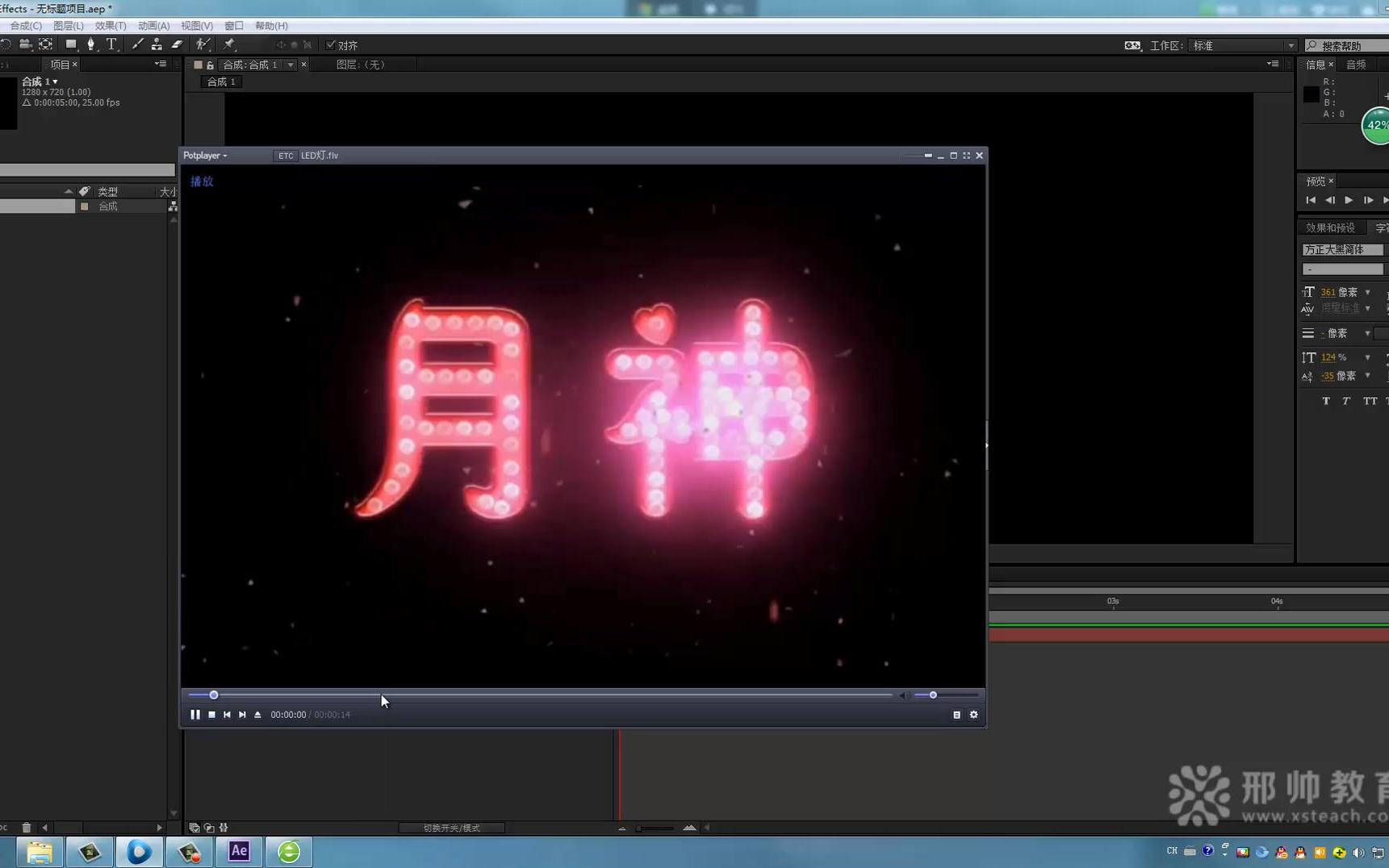Open After Effects from the Windows taskbar
The width and height of the screenshot is (1389, 868).
tap(238, 851)
